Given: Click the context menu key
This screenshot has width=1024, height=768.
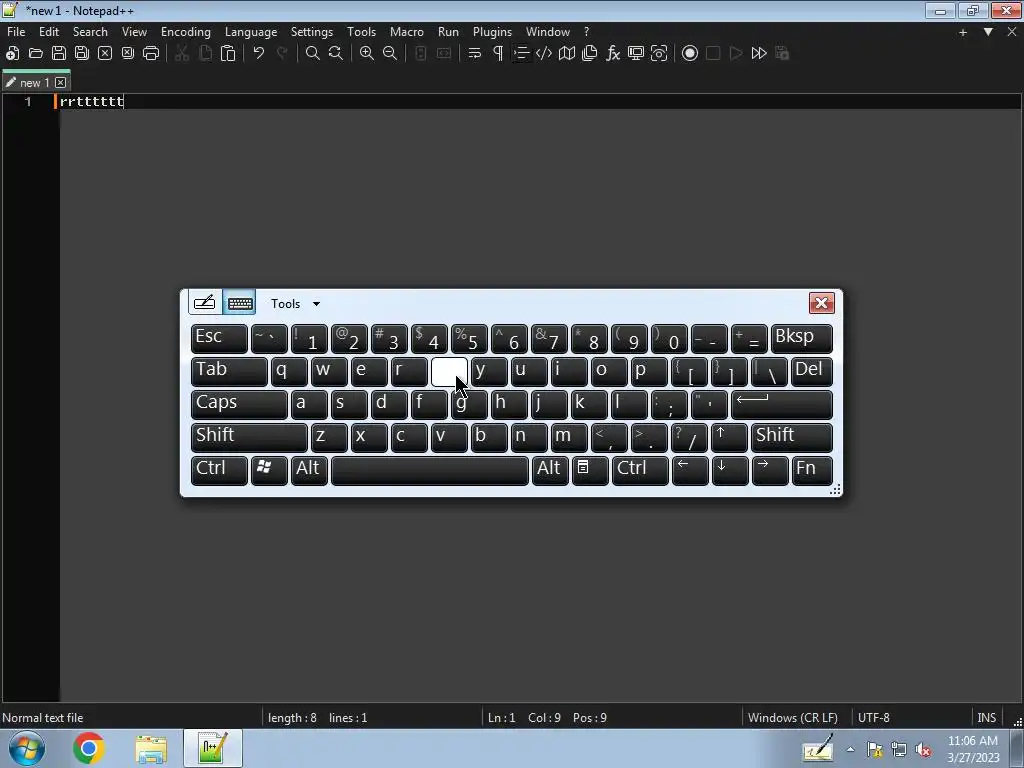Looking at the screenshot, I should 590,470.
